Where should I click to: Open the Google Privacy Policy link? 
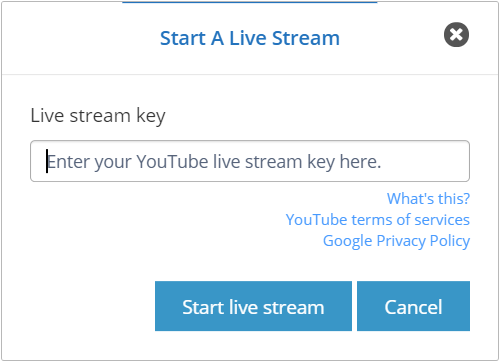(396, 241)
